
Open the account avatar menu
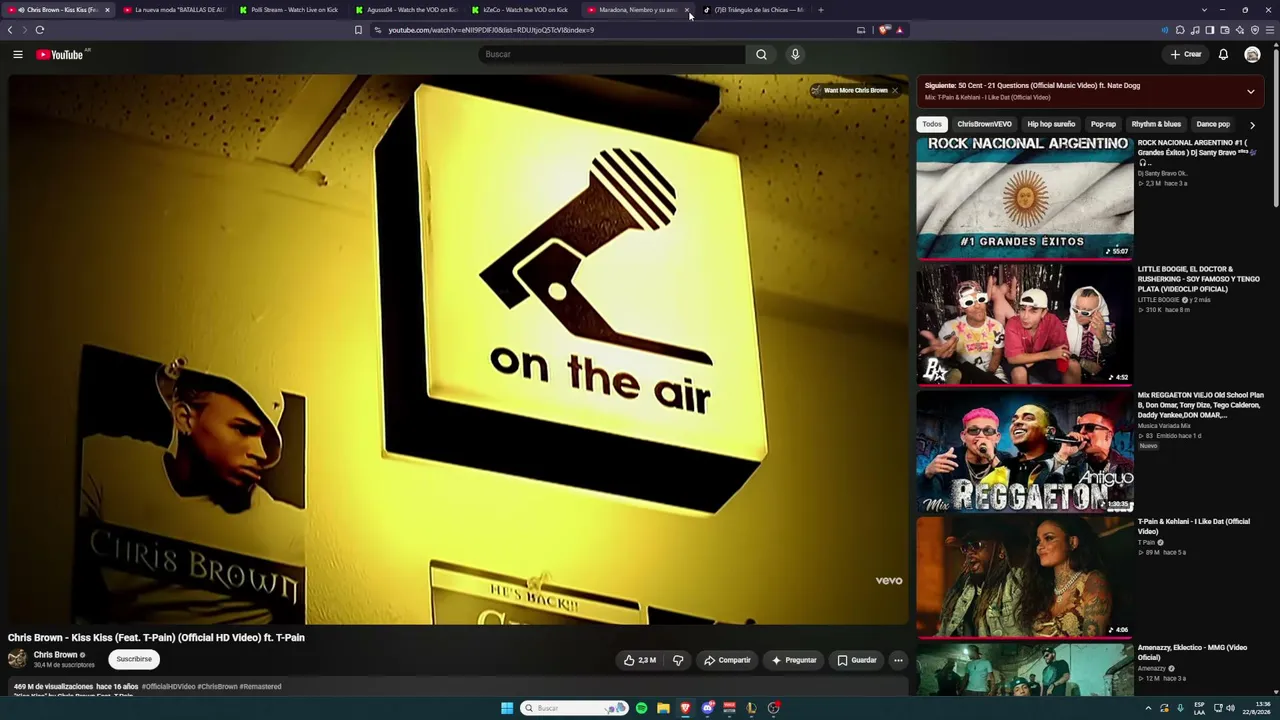pyautogui.click(x=1252, y=54)
